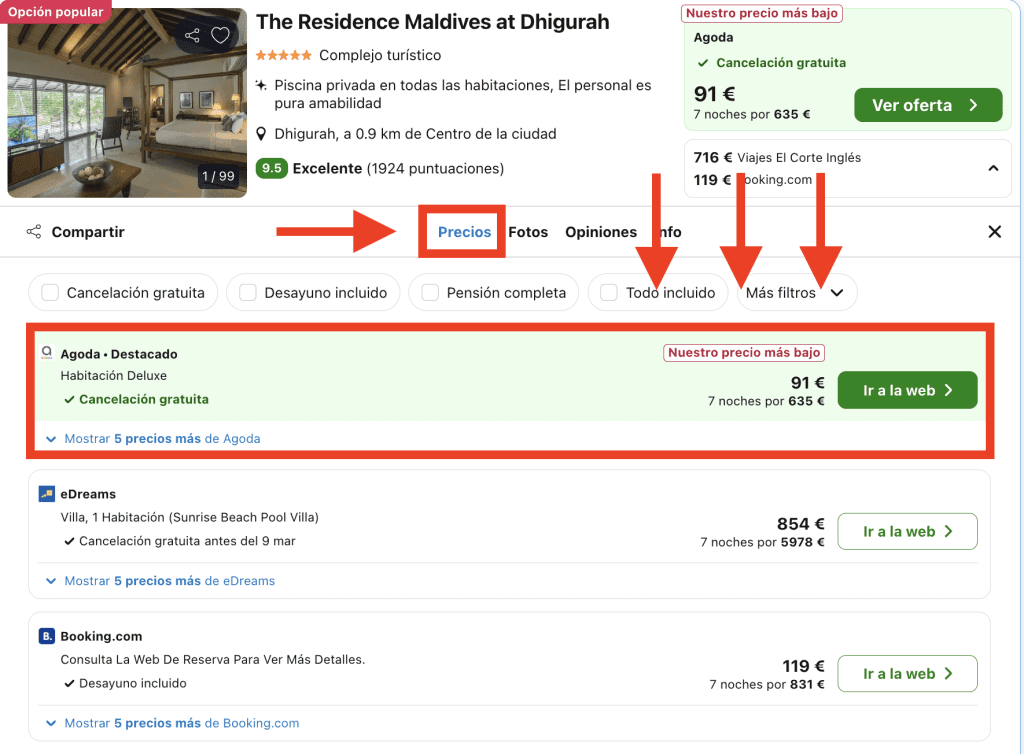
Task: Click the share icon beside Compartir
Action: pyautogui.click(x=34, y=232)
